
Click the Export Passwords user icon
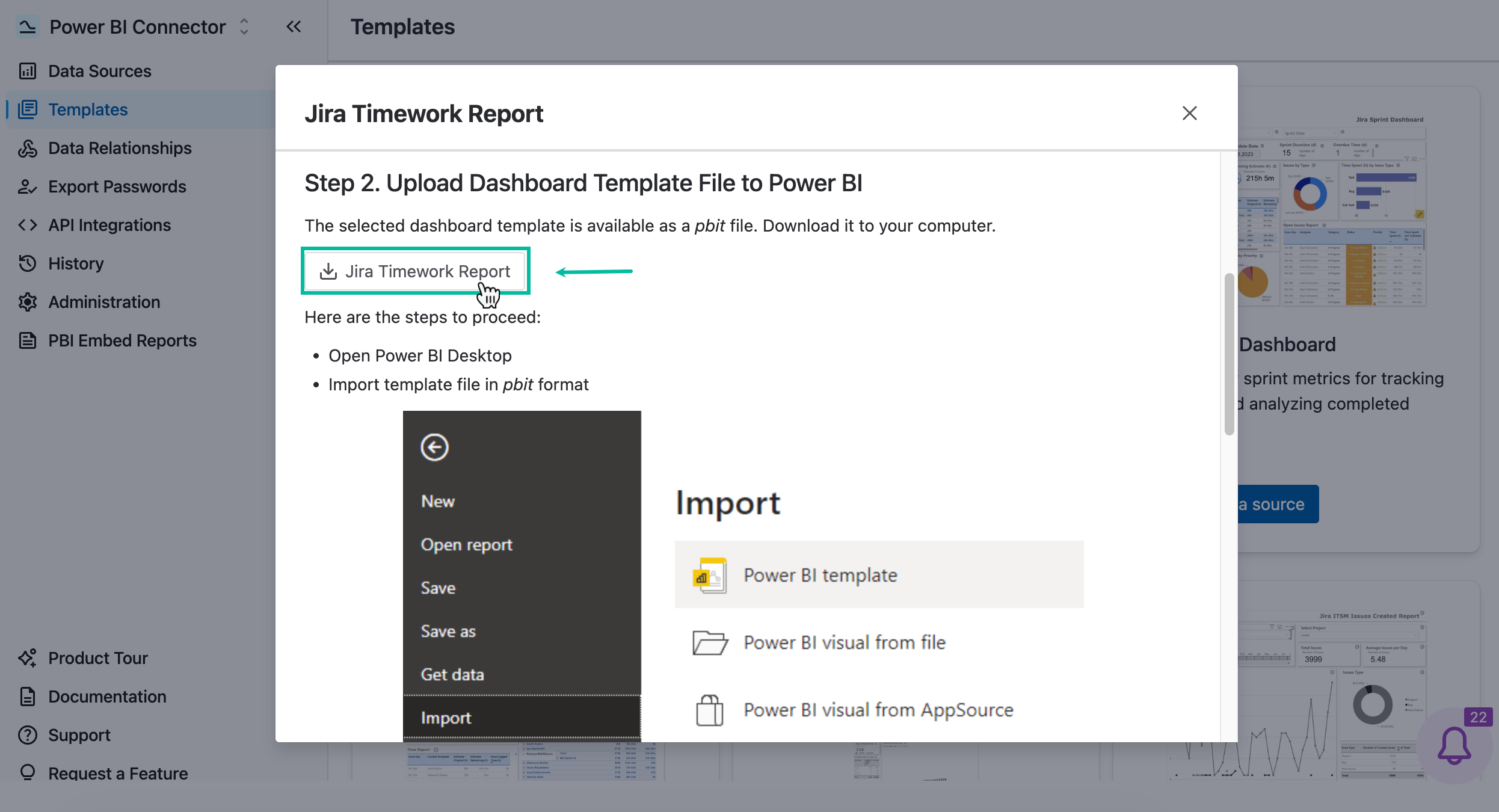pyautogui.click(x=28, y=186)
